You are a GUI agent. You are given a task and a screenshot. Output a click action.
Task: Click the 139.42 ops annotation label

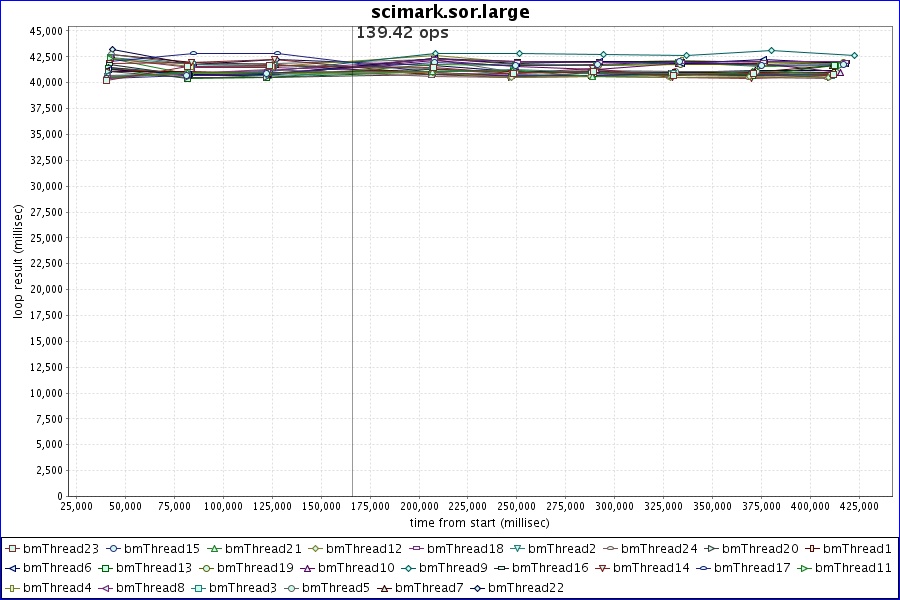[x=402, y=32]
